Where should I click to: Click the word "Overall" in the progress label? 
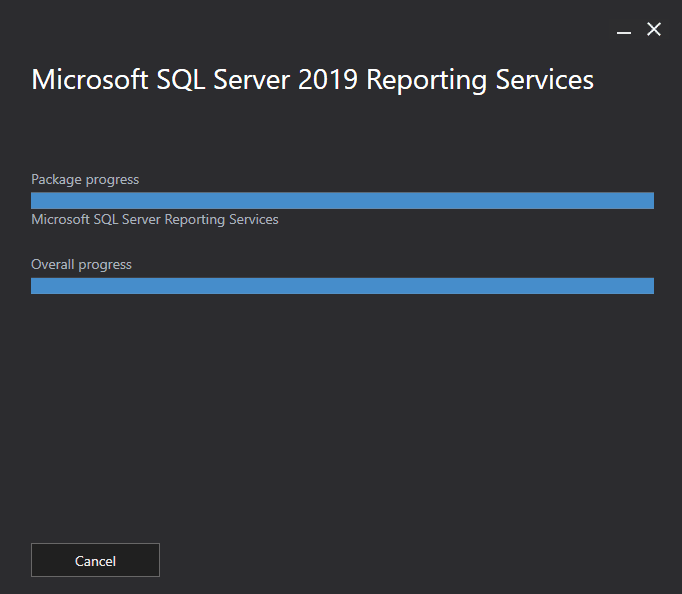(x=52, y=265)
